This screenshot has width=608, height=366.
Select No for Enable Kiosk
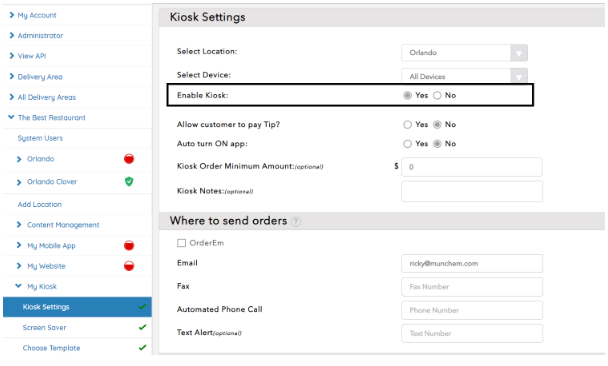(x=437, y=95)
